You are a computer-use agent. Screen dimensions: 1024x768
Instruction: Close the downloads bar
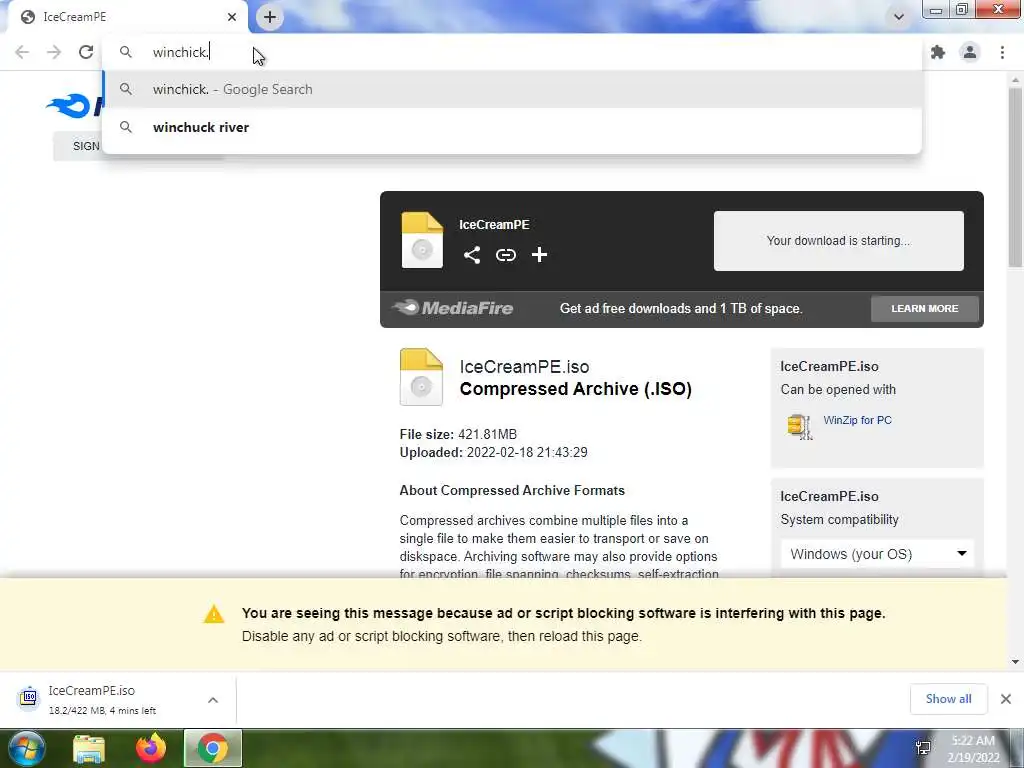pyautogui.click(x=1006, y=699)
